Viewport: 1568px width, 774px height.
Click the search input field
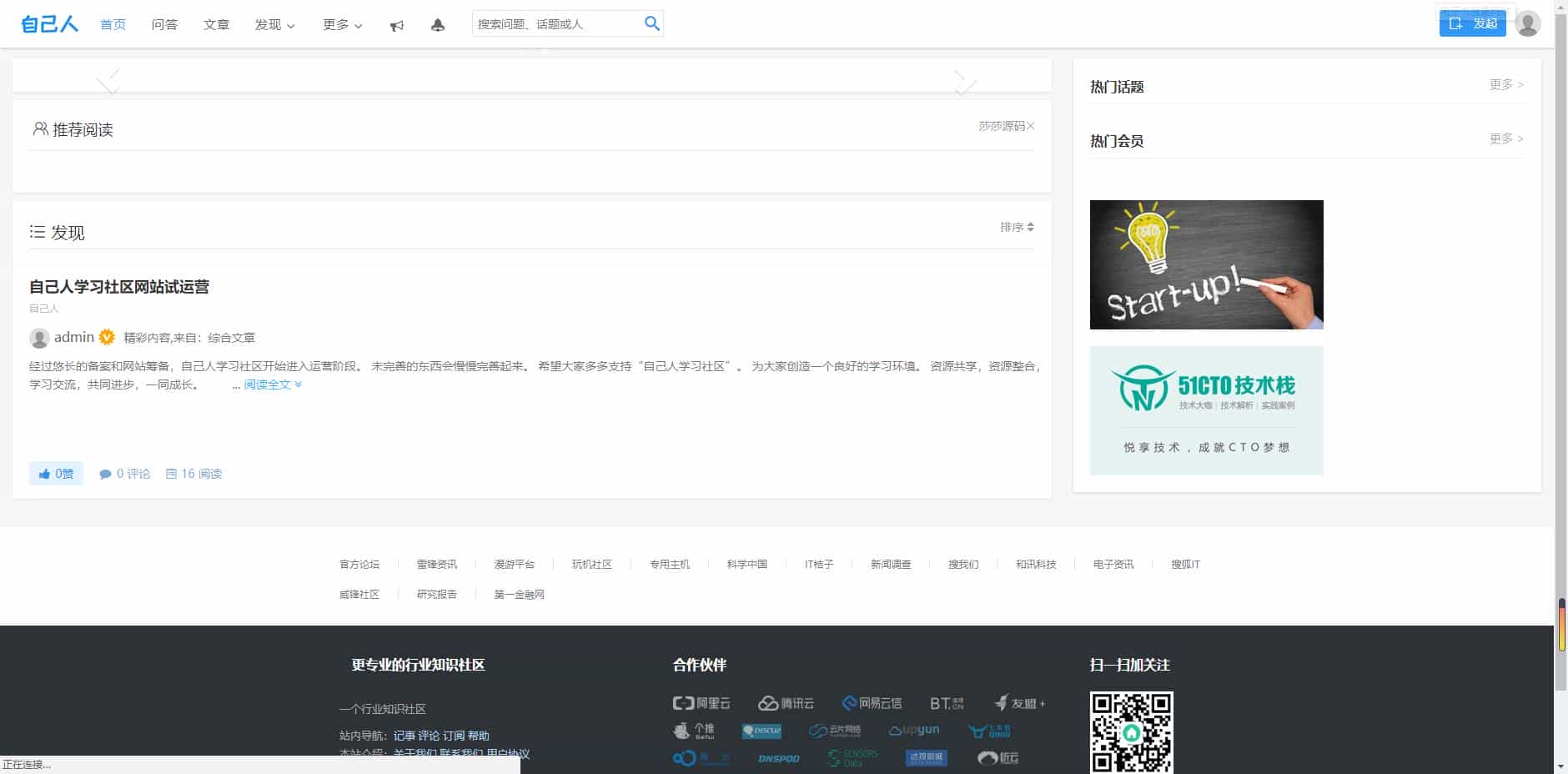(550, 23)
